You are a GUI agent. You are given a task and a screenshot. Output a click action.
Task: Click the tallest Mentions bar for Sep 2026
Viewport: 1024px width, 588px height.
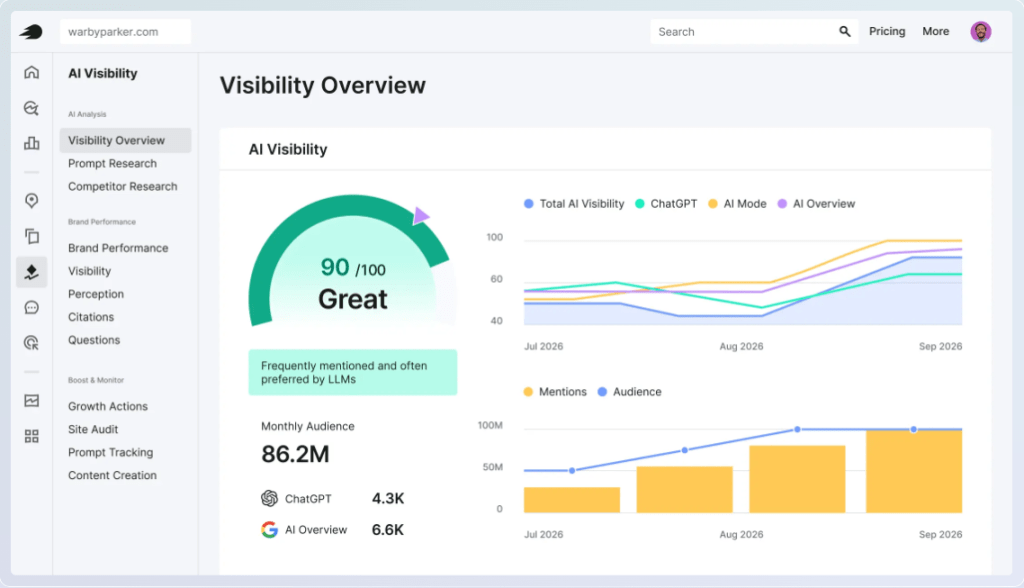914,471
